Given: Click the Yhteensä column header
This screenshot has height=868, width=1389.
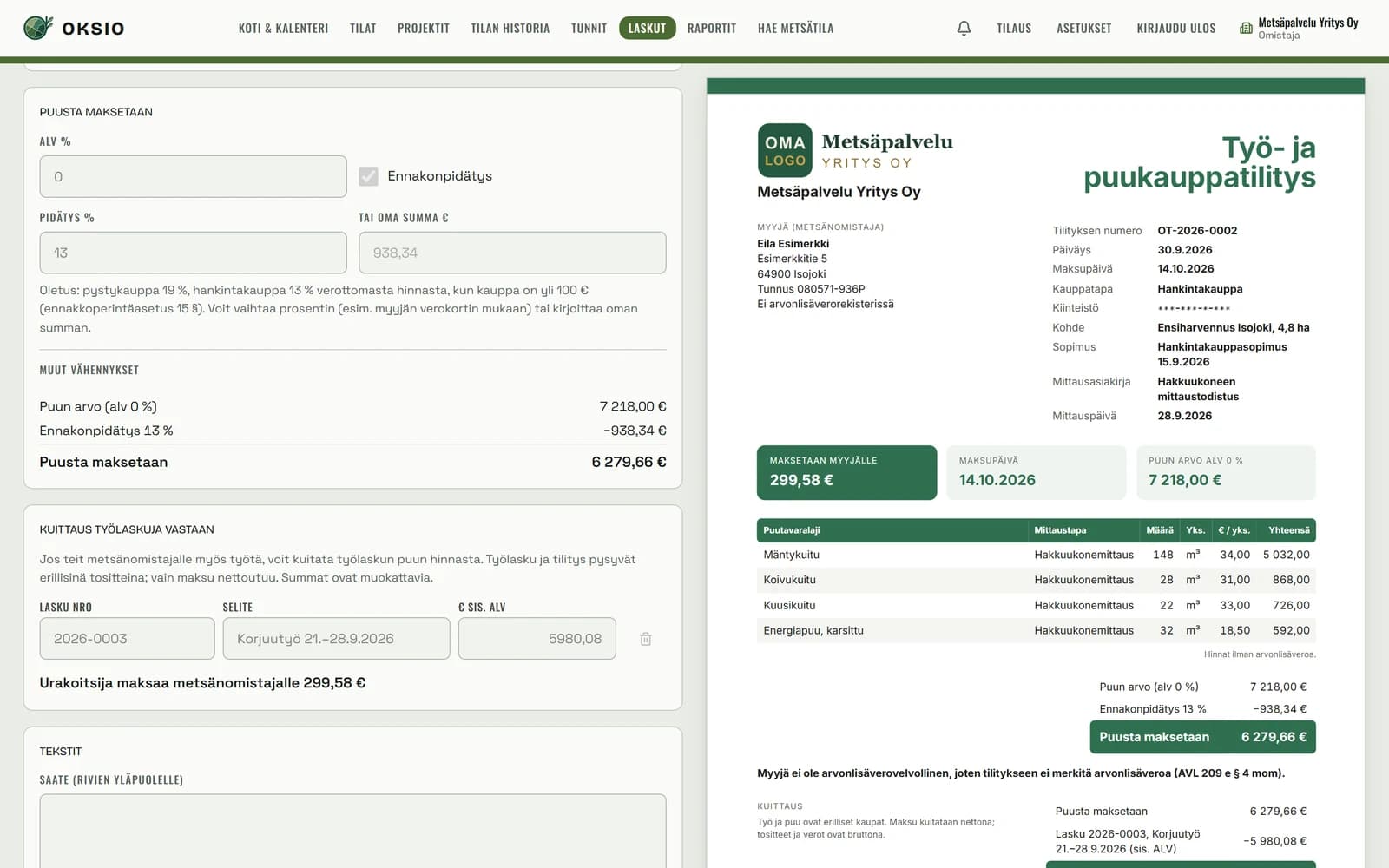Looking at the screenshot, I should [1289, 530].
